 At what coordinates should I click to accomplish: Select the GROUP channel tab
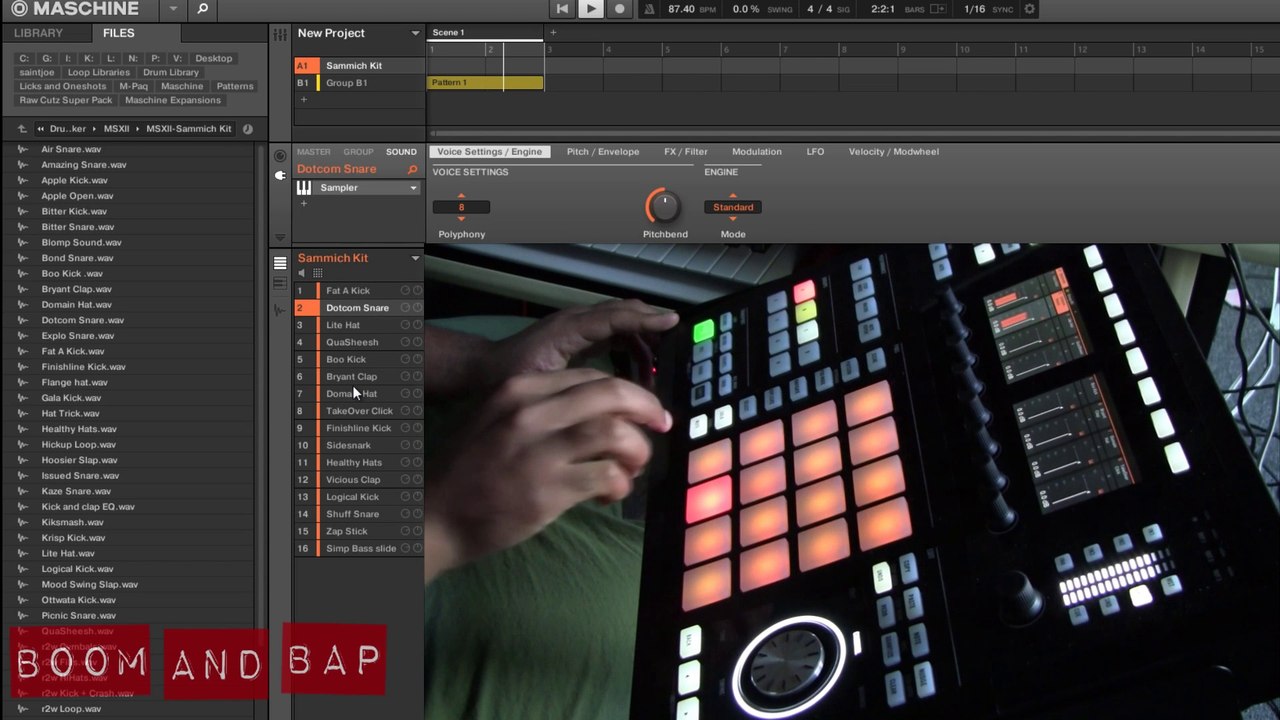coord(358,152)
